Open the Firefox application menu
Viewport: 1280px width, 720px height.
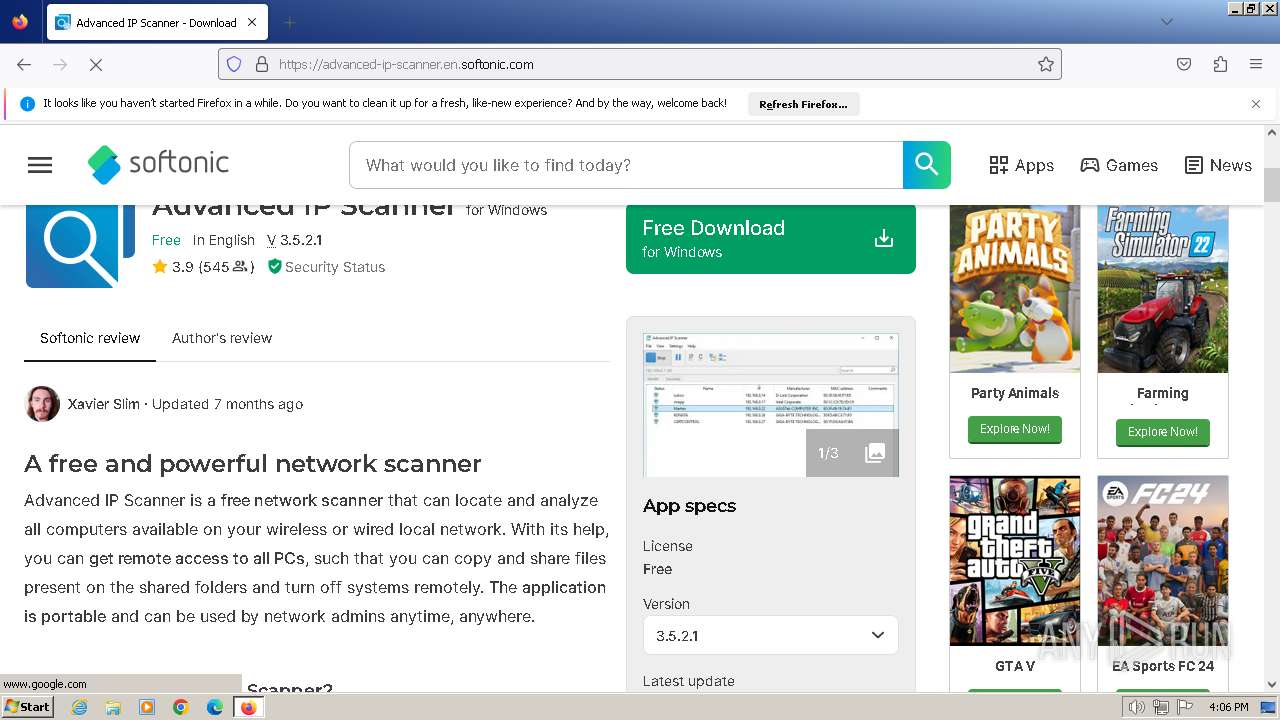tap(1256, 64)
